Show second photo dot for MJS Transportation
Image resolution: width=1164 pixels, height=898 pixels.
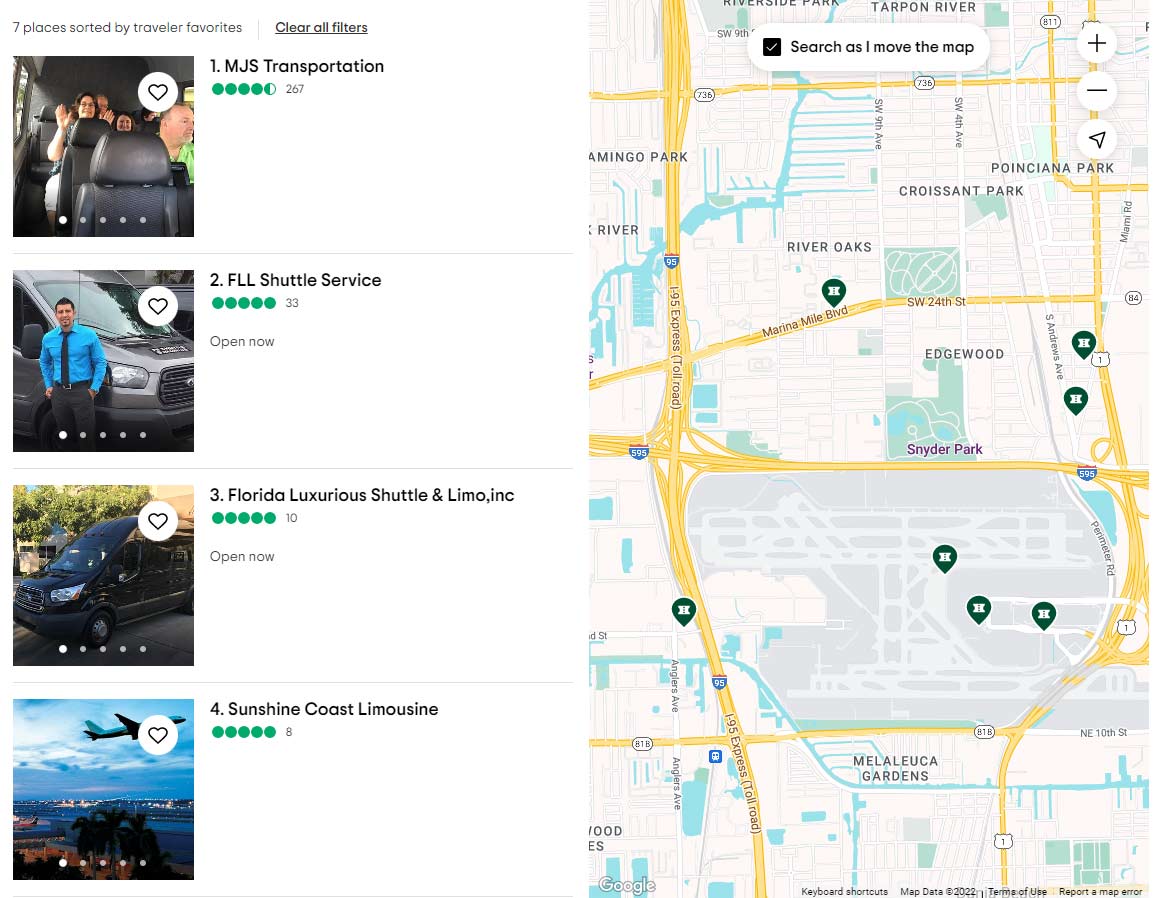(x=83, y=220)
